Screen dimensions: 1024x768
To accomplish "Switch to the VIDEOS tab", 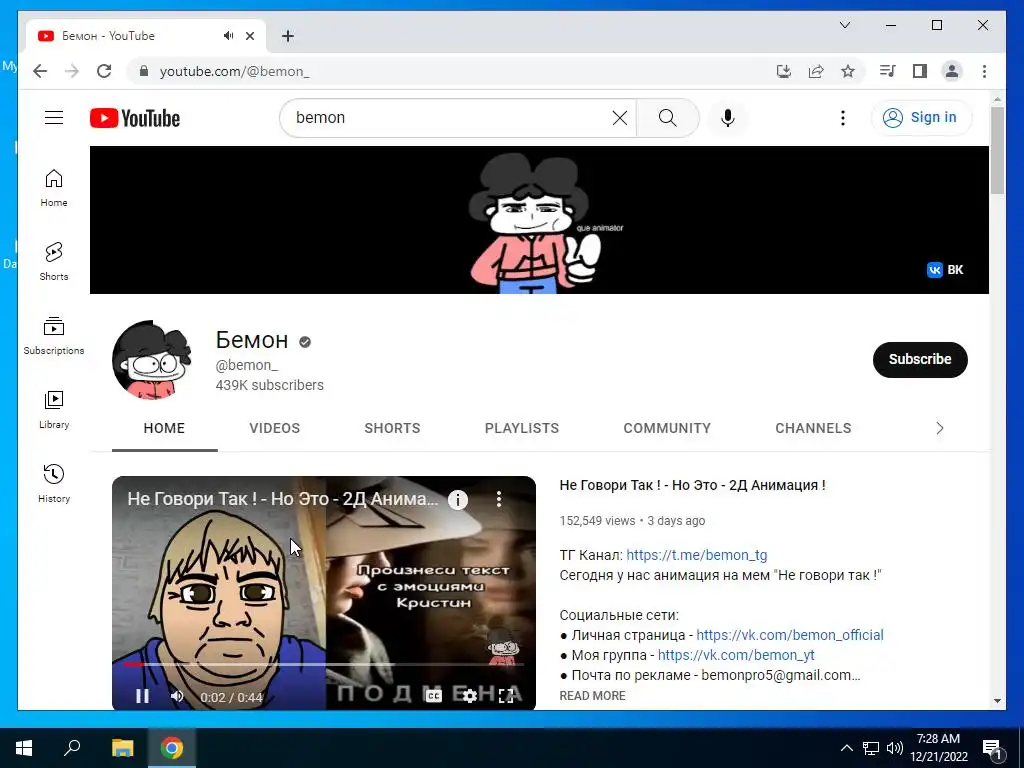I will (274, 428).
